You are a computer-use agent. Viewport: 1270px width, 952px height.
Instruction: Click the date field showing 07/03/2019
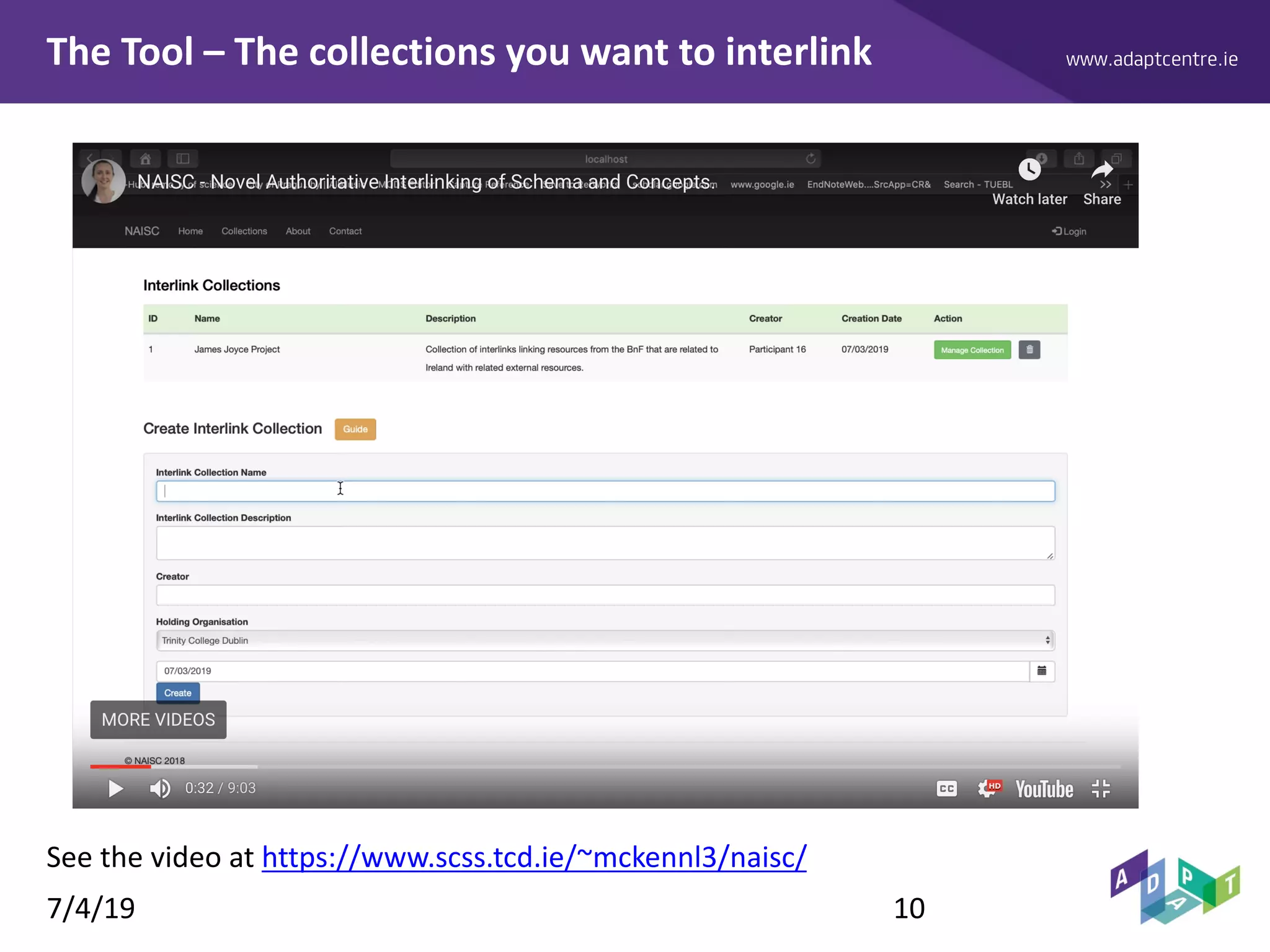click(x=593, y=671)
